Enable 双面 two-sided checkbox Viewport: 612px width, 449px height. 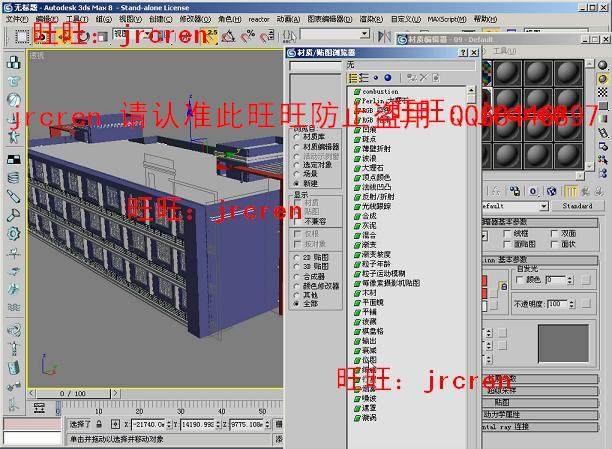554,233
